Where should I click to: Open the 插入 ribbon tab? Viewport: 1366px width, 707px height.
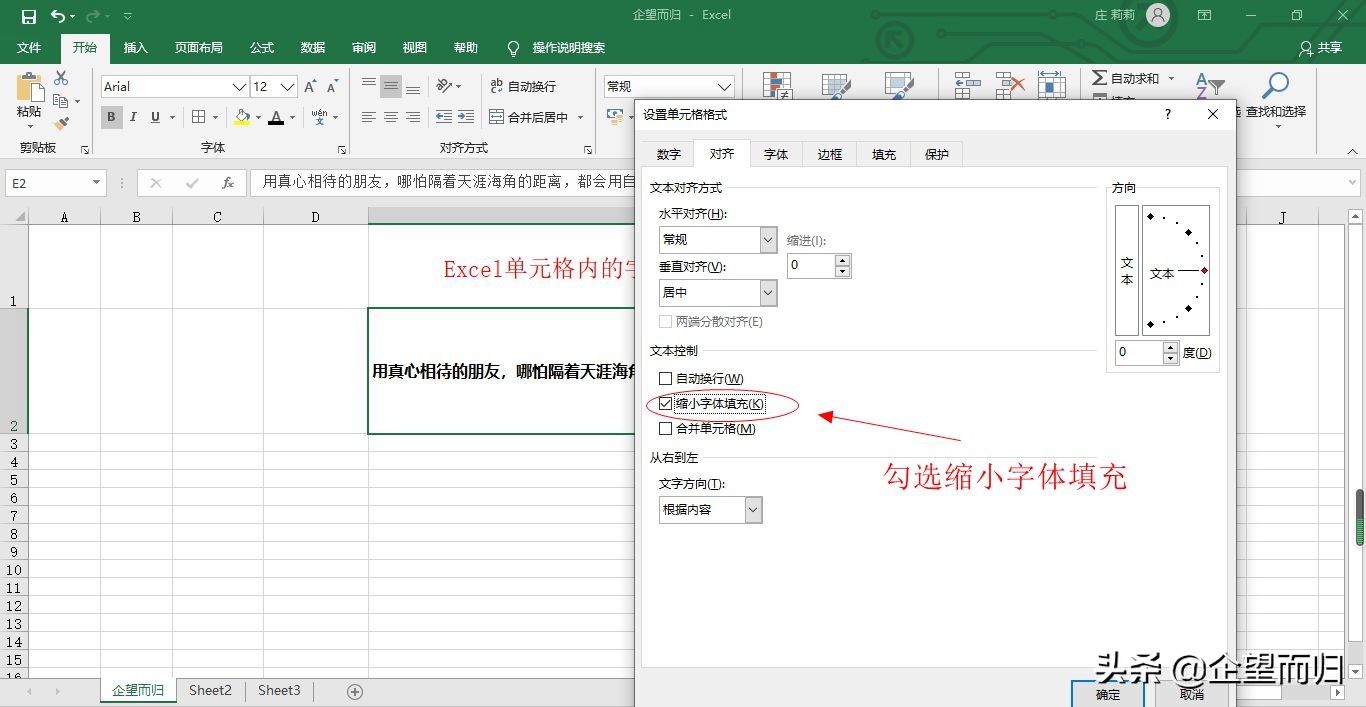pos(135,47)
